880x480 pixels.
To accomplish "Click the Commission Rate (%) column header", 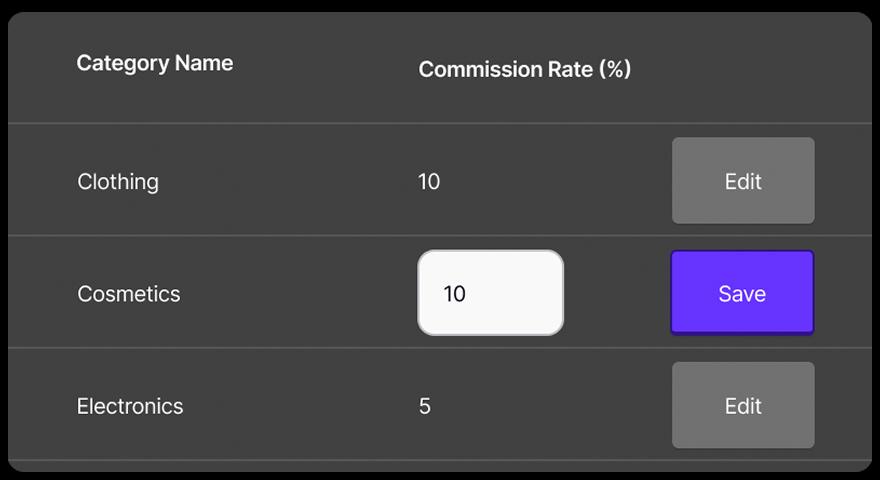I will tap(524, 69).
